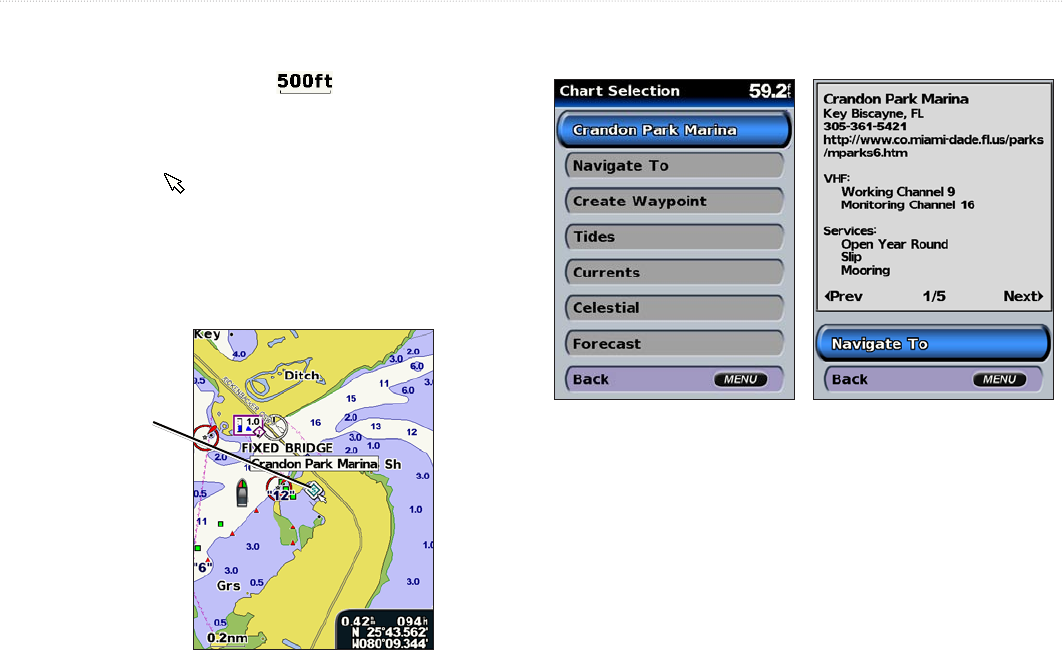Click the Grs seabed label on the map
Screen dimensions: 1063x650
(228, 586)
